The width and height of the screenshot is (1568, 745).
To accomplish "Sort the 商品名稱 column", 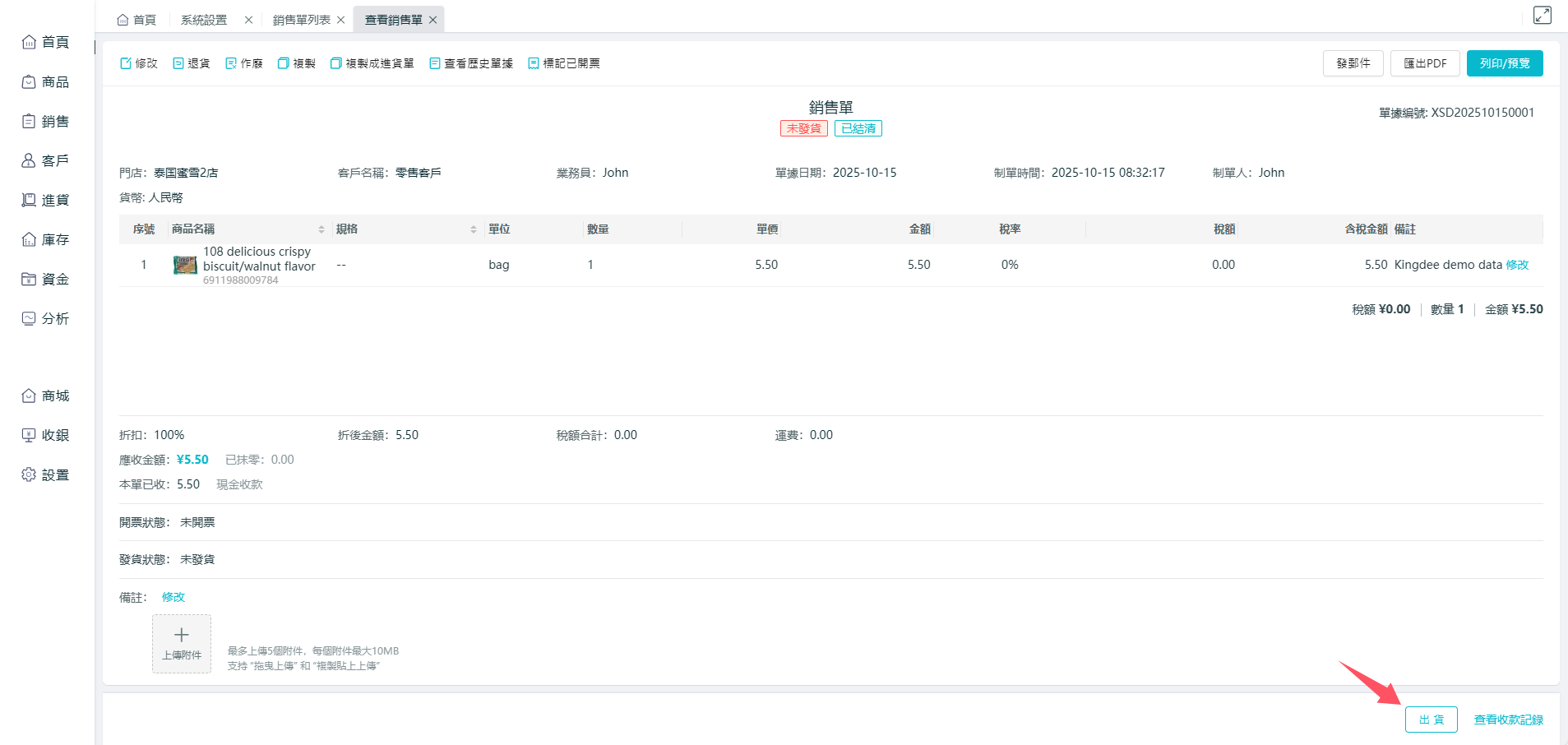I will pos(321,229).
